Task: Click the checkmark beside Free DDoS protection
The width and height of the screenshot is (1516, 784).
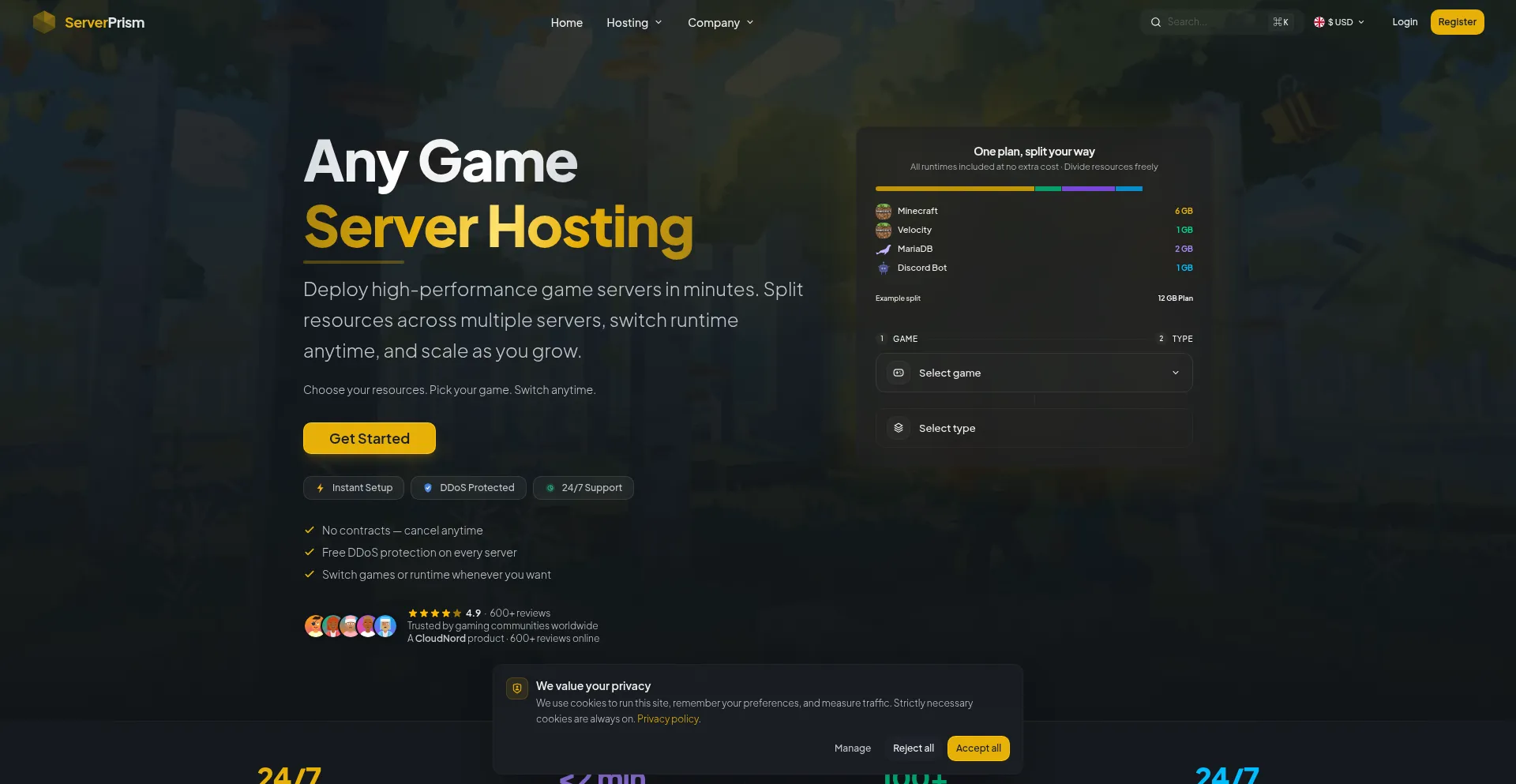Action: point(310,553)
